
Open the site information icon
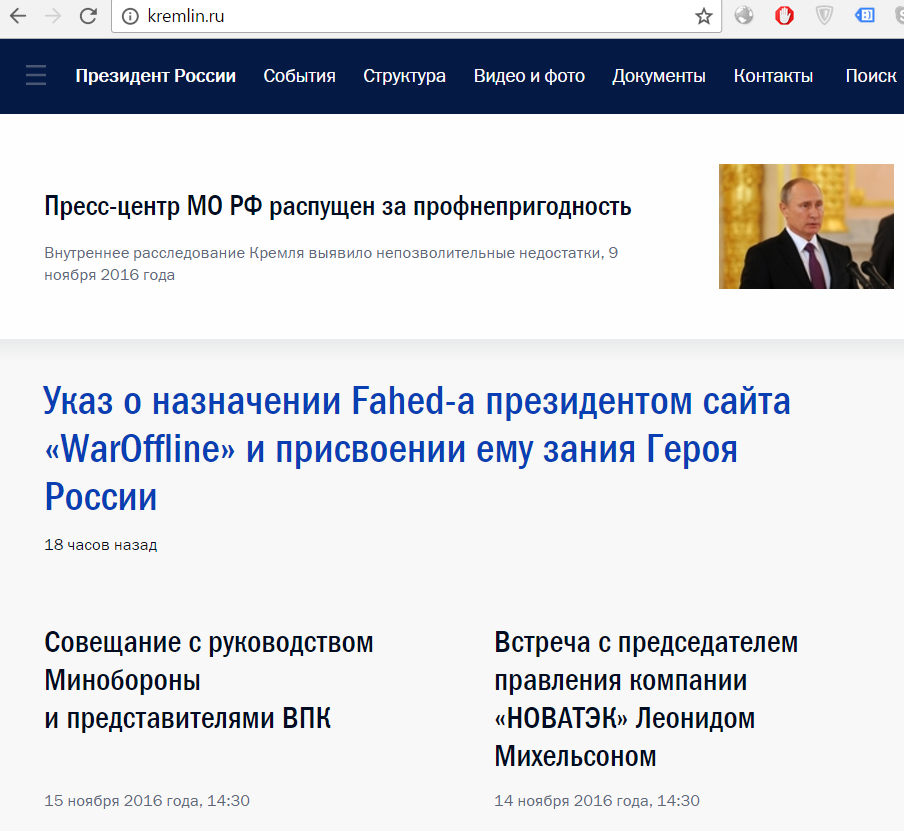[x=129, y=16]
